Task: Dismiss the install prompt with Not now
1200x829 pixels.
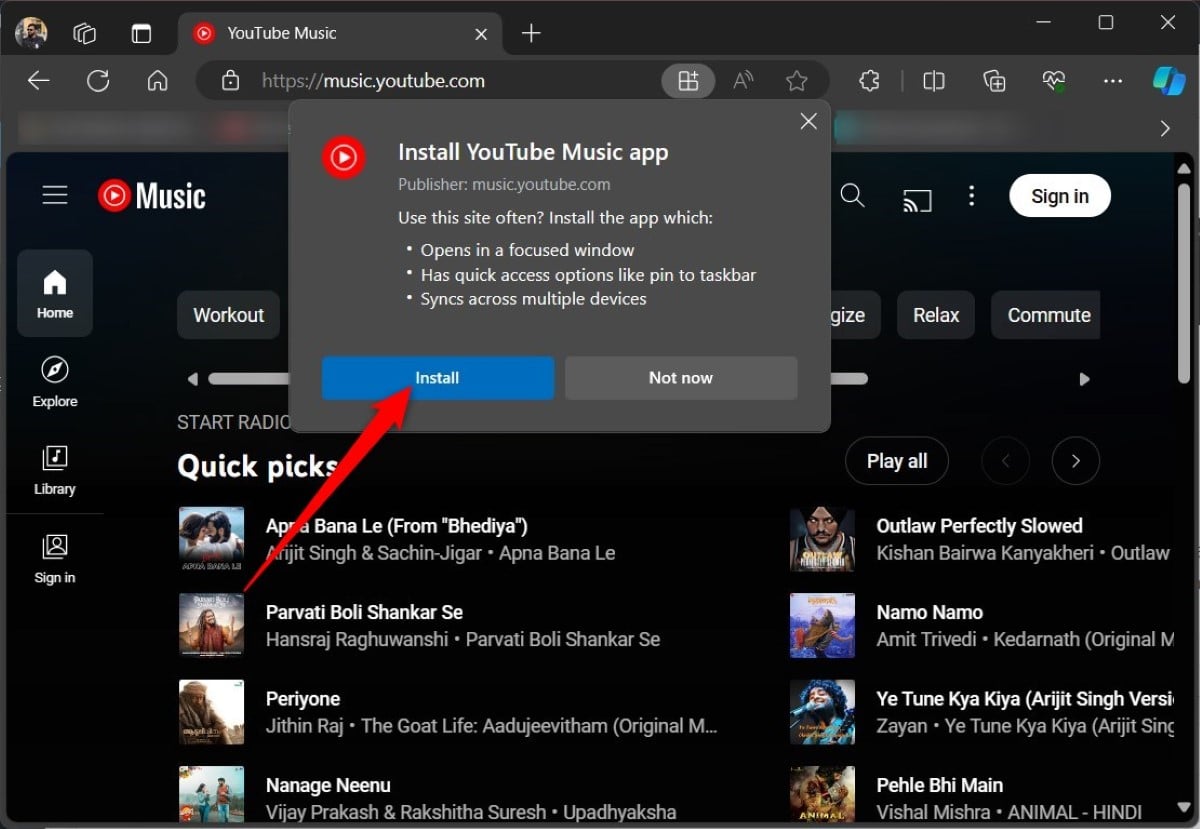Action: pos(680,378)
